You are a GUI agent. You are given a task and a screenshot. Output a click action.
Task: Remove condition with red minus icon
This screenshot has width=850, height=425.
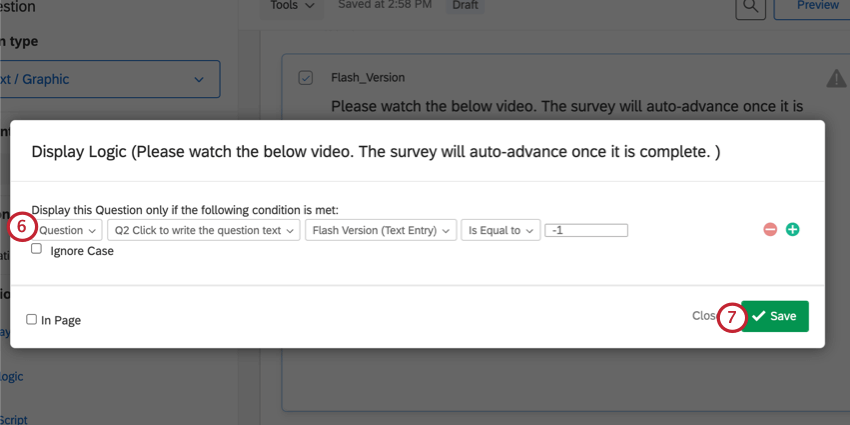(770, 230)
